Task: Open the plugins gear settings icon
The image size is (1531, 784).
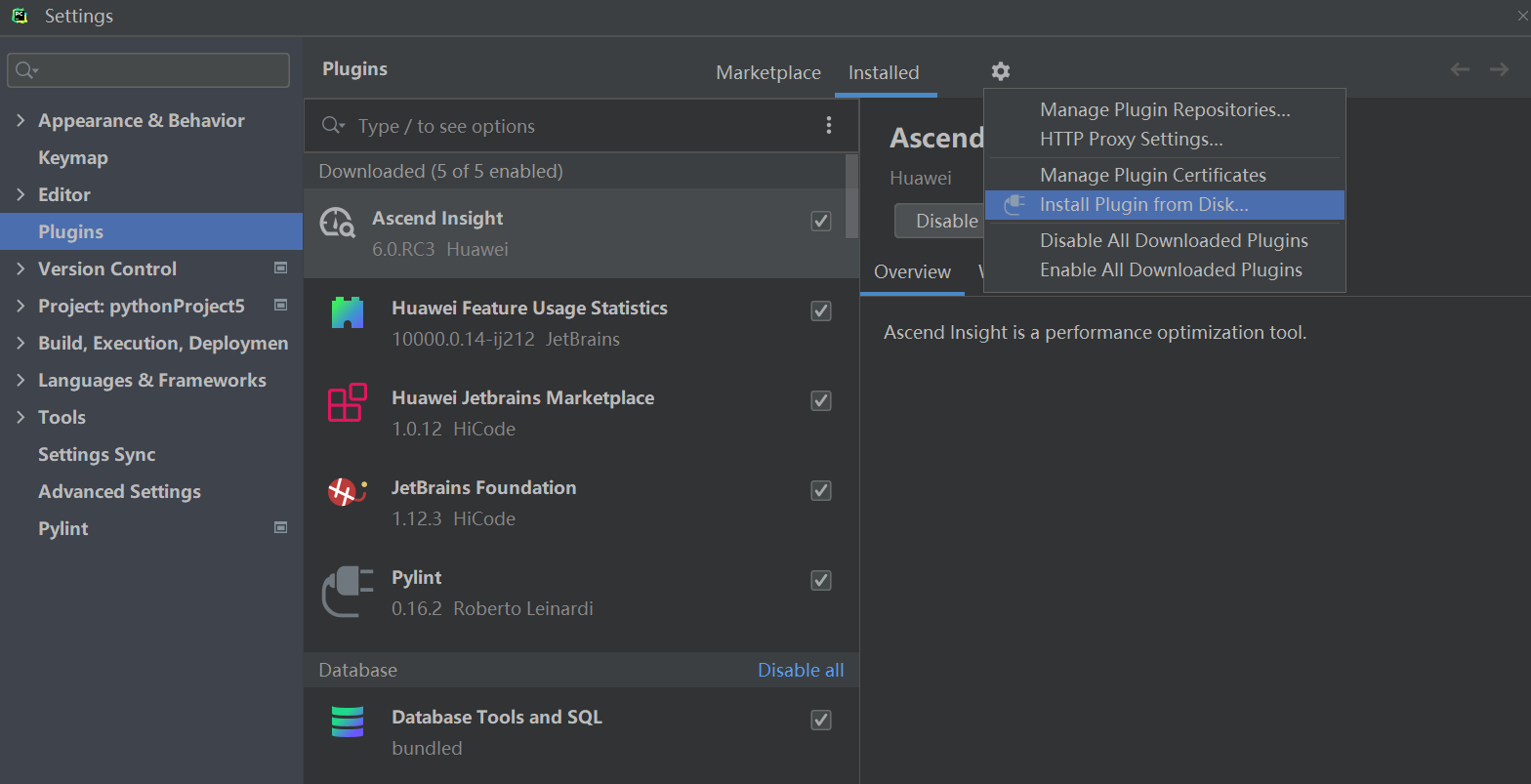Action: pyautogui.click(x=1001, y=71)
